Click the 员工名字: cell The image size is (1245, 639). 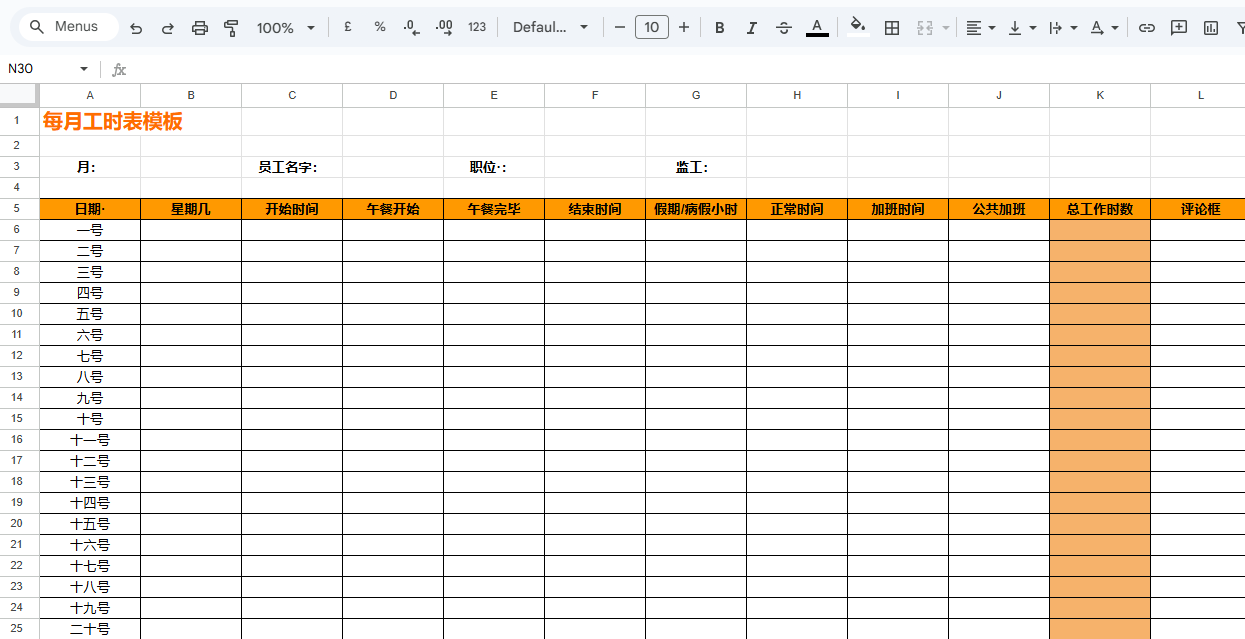292,167
